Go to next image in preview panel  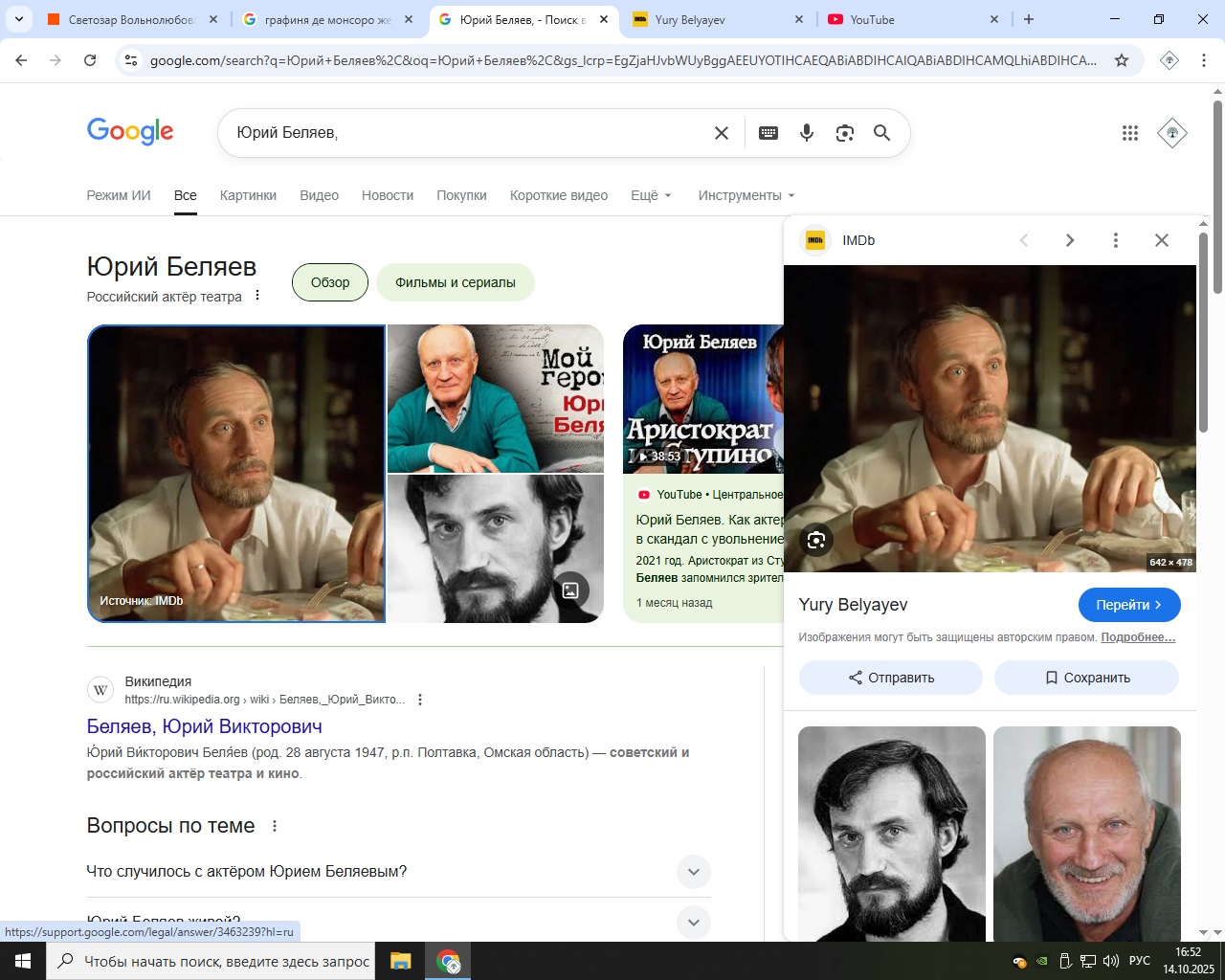[x=1069, y=240]
